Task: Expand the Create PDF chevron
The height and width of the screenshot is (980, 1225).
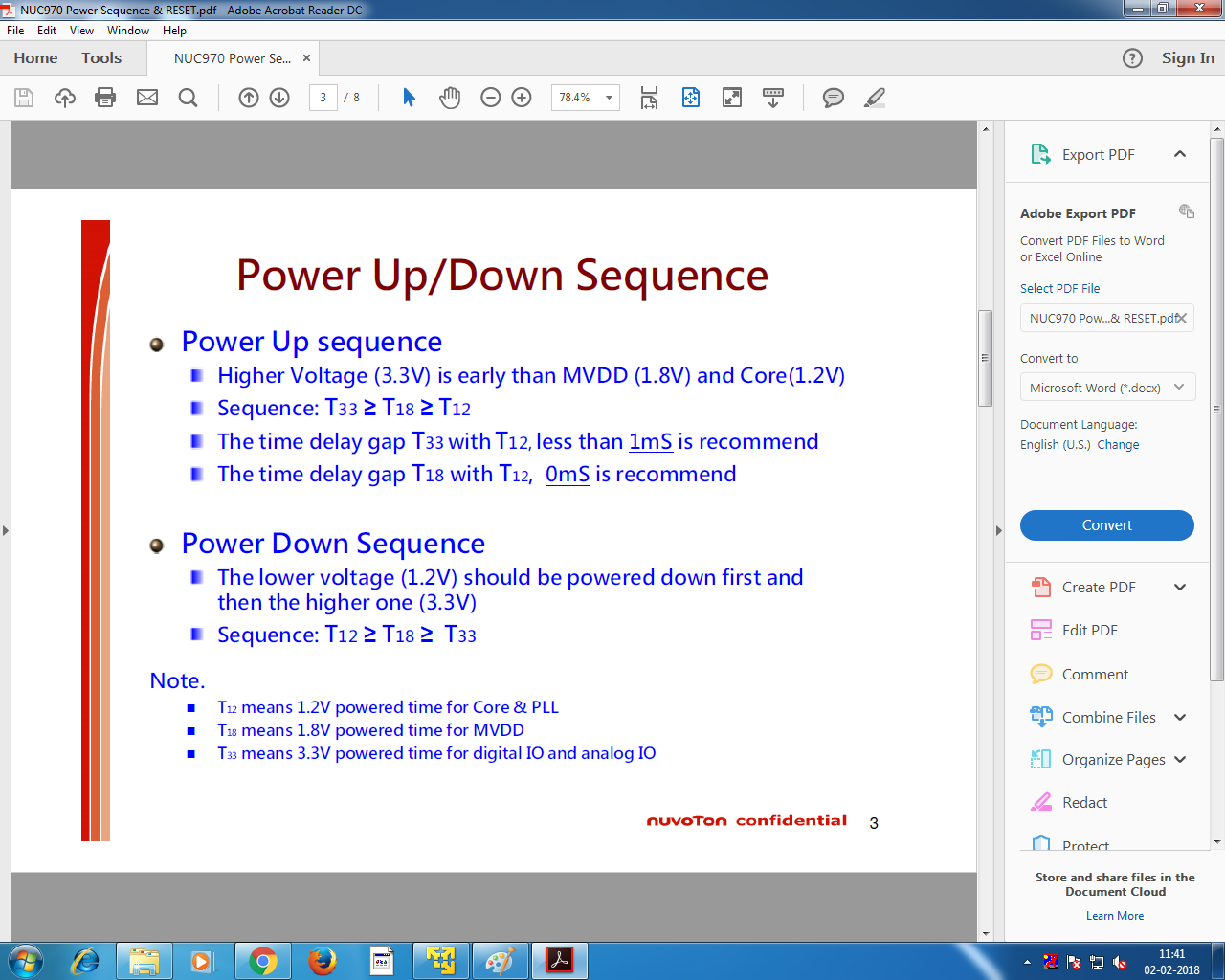Action: click(1180, 588)
